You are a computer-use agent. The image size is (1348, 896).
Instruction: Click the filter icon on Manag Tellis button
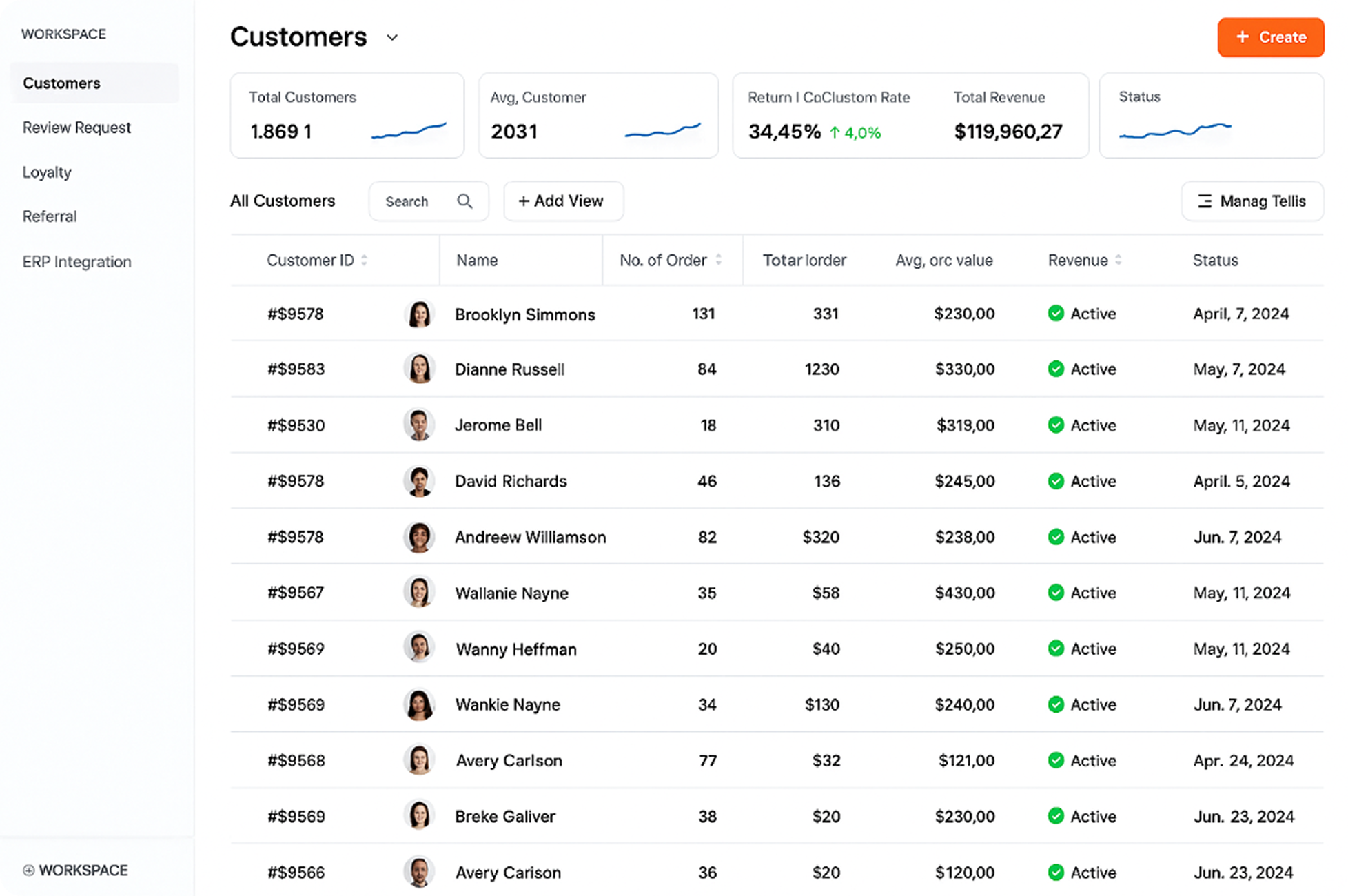pyautogui.click(x=1205, y=201)
